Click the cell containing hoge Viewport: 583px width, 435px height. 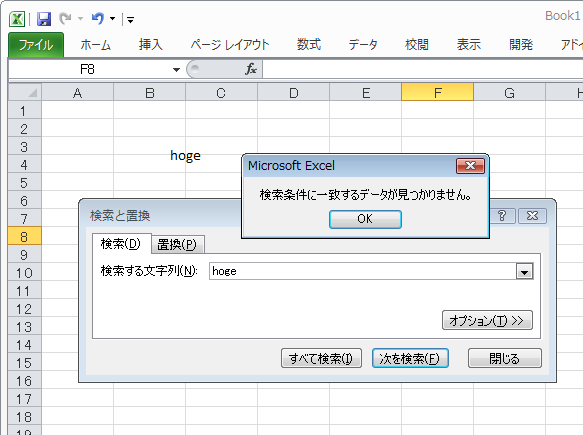(x=185, y=155)
